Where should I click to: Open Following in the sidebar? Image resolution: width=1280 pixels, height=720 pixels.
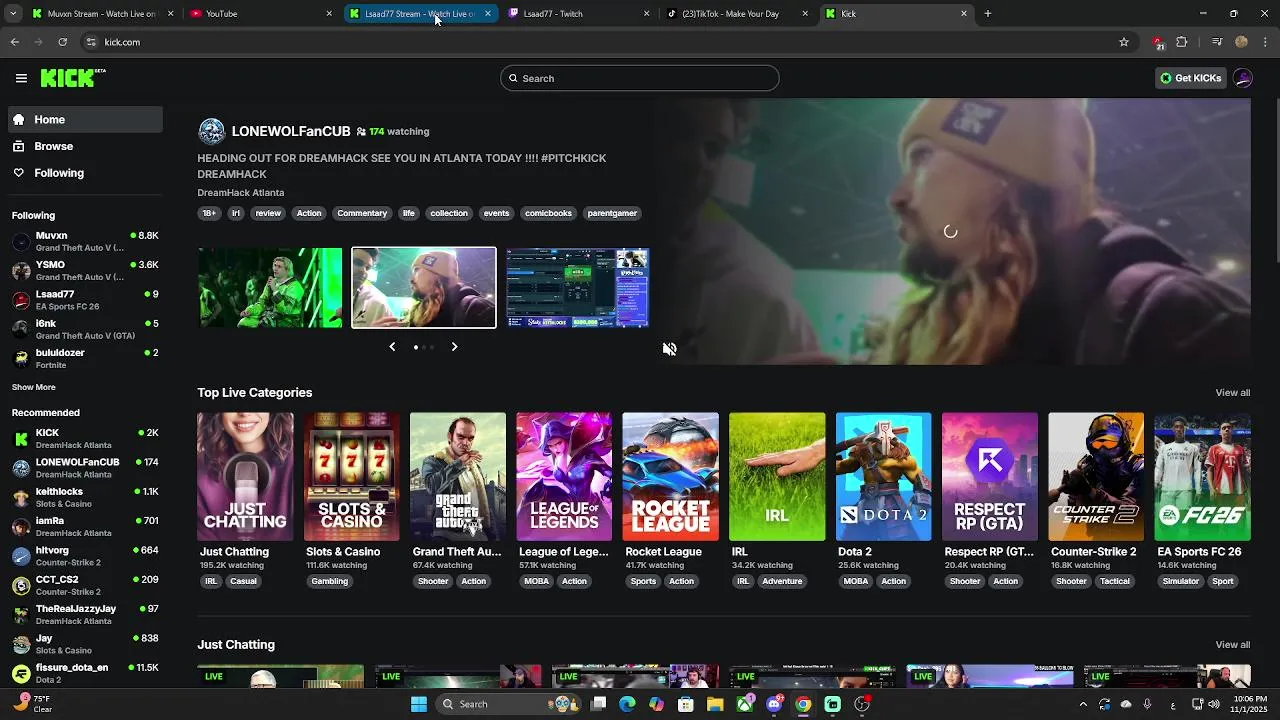click(x=85, y=173)
